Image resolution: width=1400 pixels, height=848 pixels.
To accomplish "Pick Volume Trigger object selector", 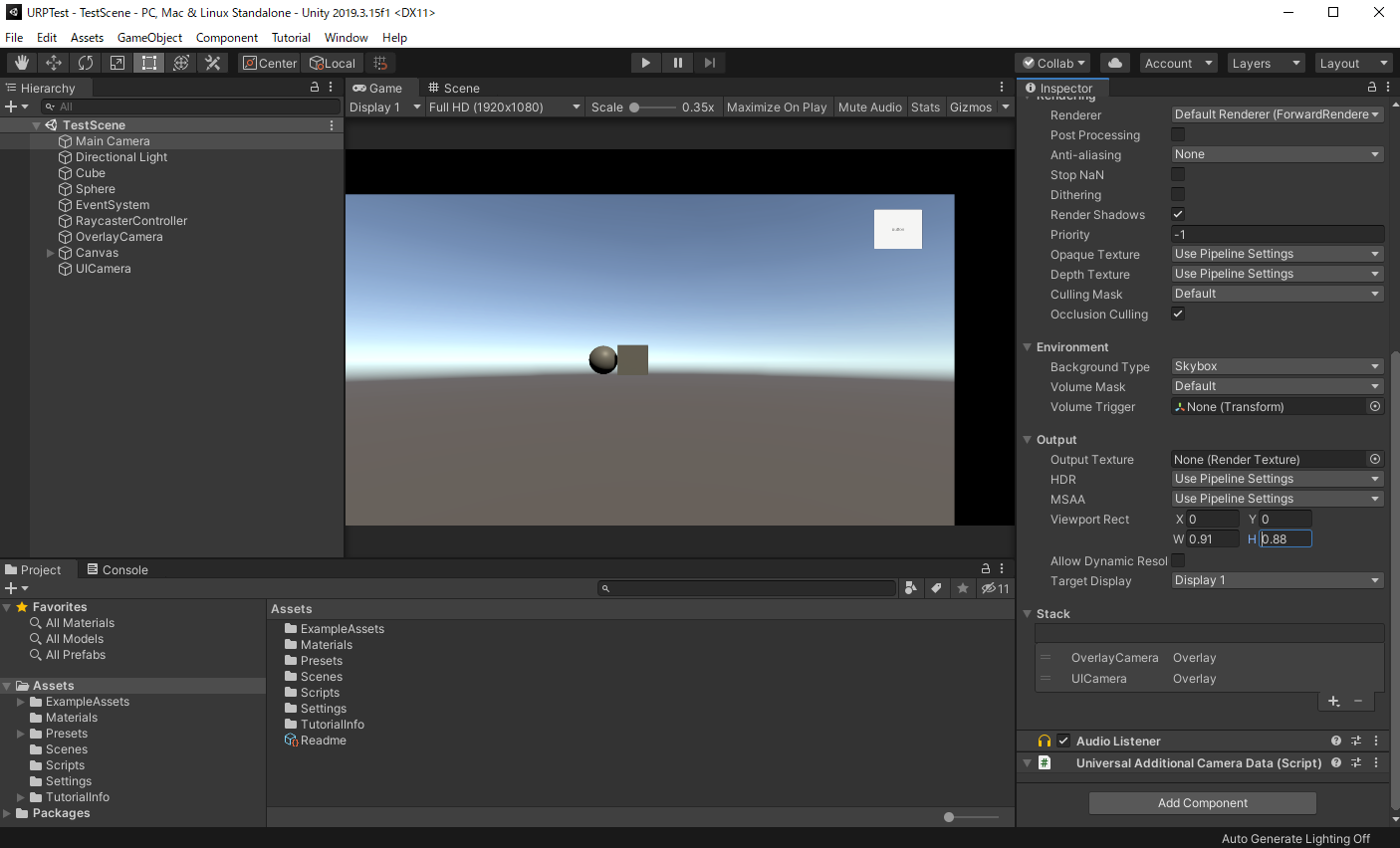I will (1375, 406).
